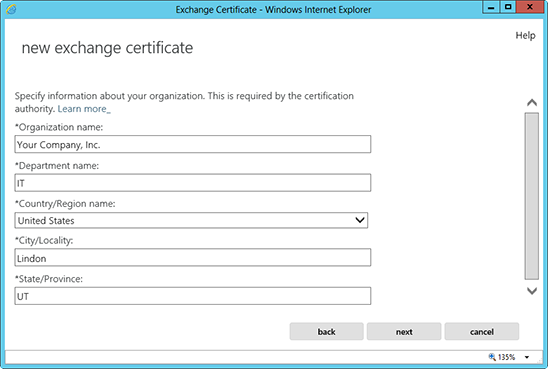Click into the City/Locality field

(x=193, y=258)
